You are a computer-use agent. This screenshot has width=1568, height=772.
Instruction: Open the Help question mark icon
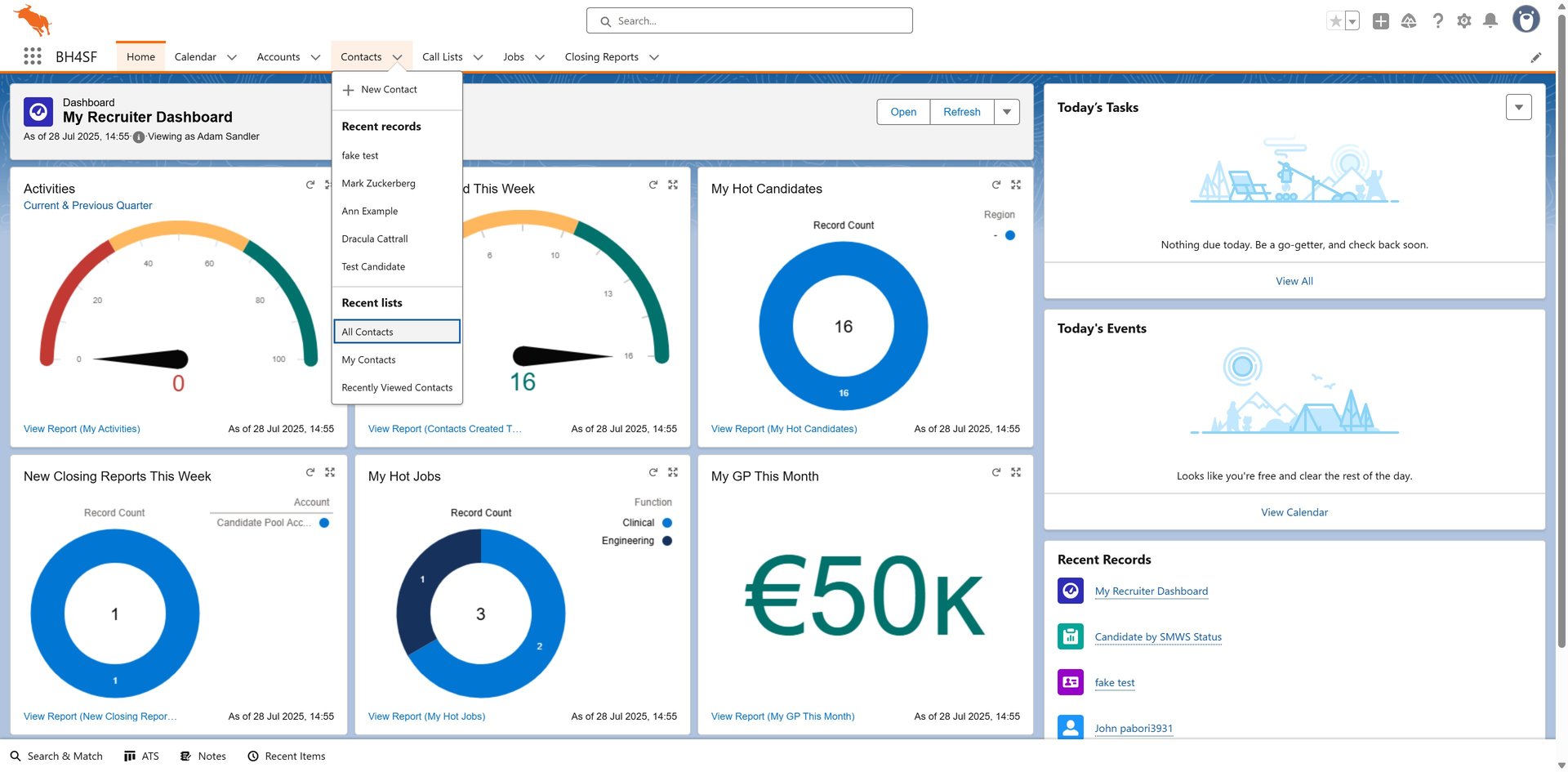[1438, 21]
